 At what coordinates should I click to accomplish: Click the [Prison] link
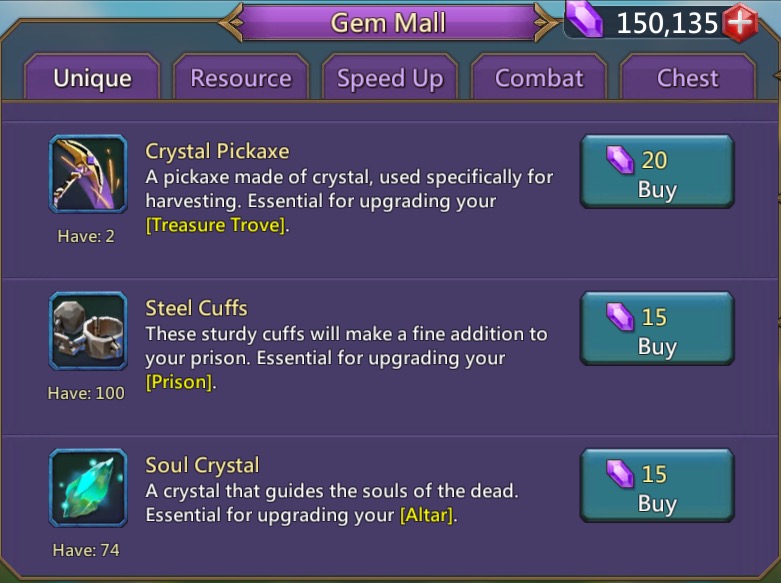coord(180,382)
